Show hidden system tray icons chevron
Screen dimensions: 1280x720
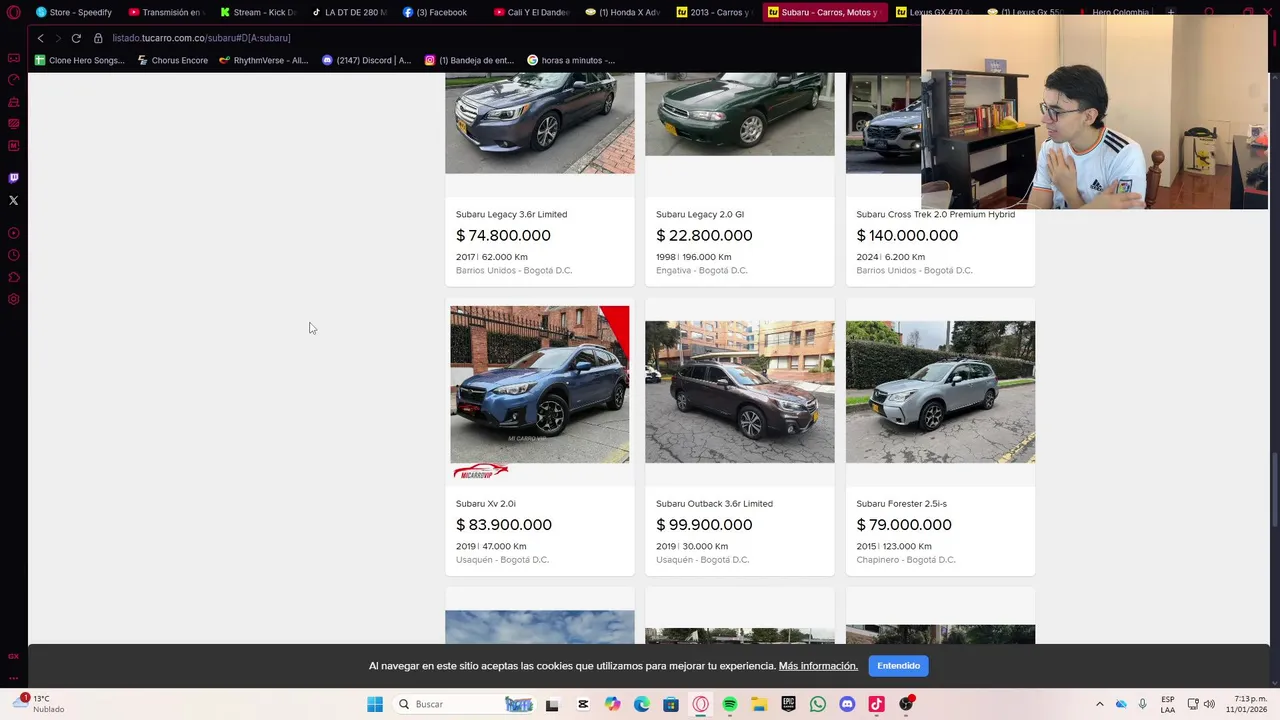pyautogui.click(x=1100, y=704)
